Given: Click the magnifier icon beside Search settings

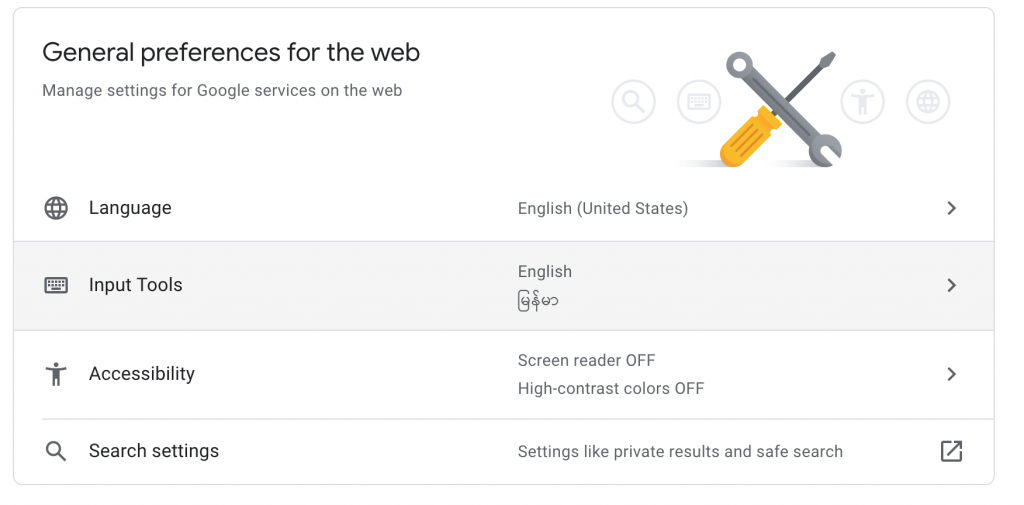Looking at the screenshot, I should [56, 451].
